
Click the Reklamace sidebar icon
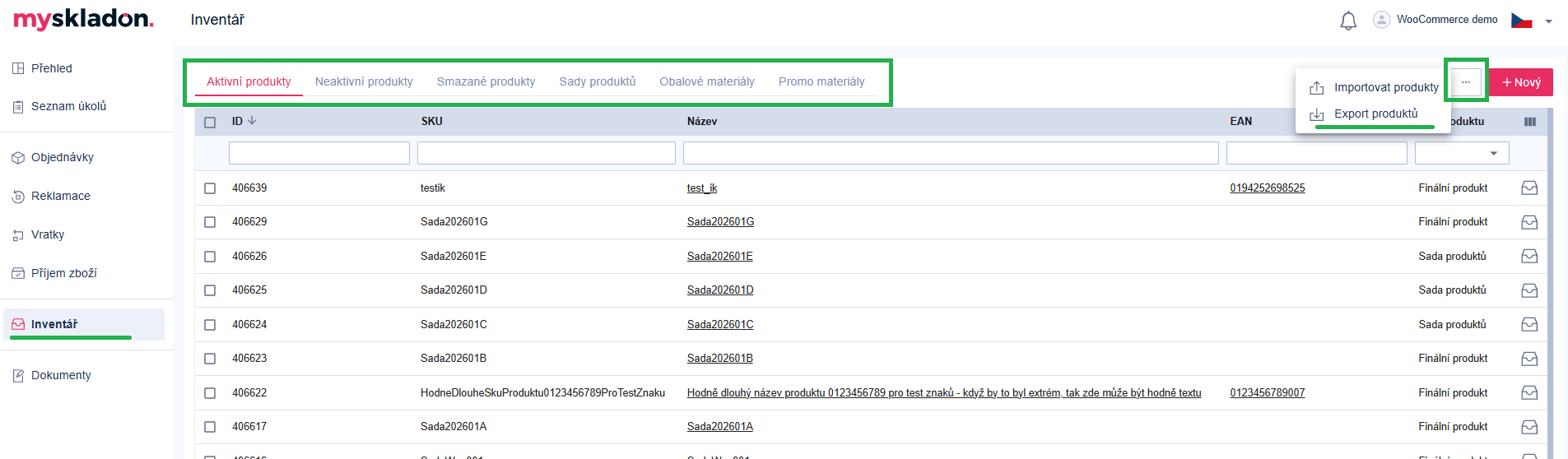point(18,196)
